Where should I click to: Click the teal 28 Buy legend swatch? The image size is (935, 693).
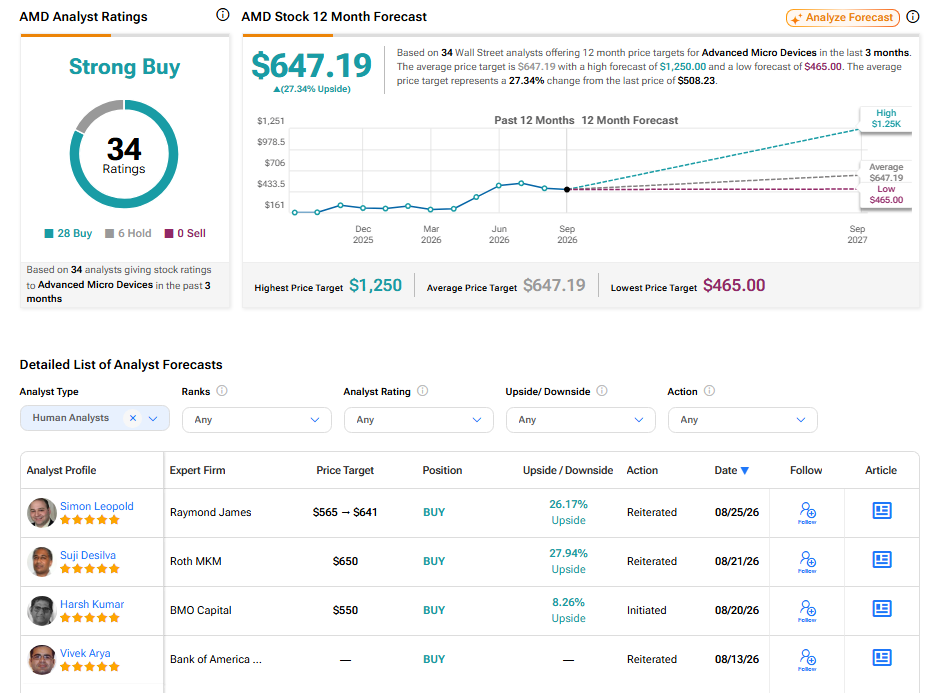click(49, 233)
